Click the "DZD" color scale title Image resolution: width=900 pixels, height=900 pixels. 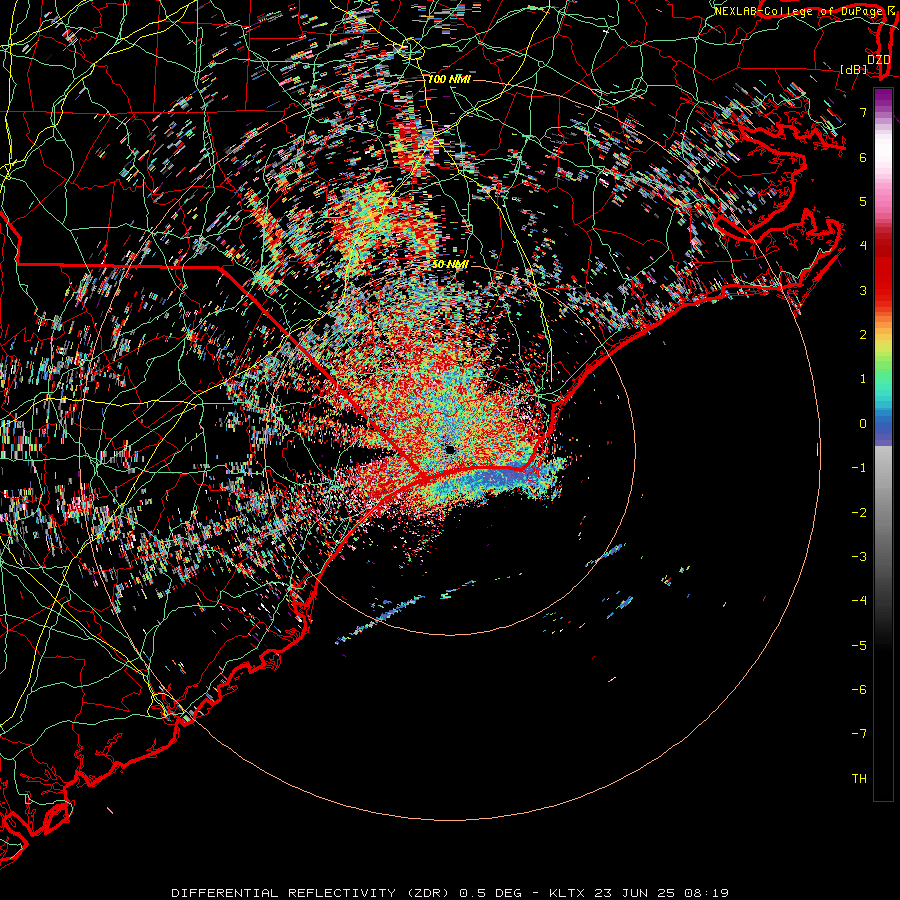pos(879,60)
